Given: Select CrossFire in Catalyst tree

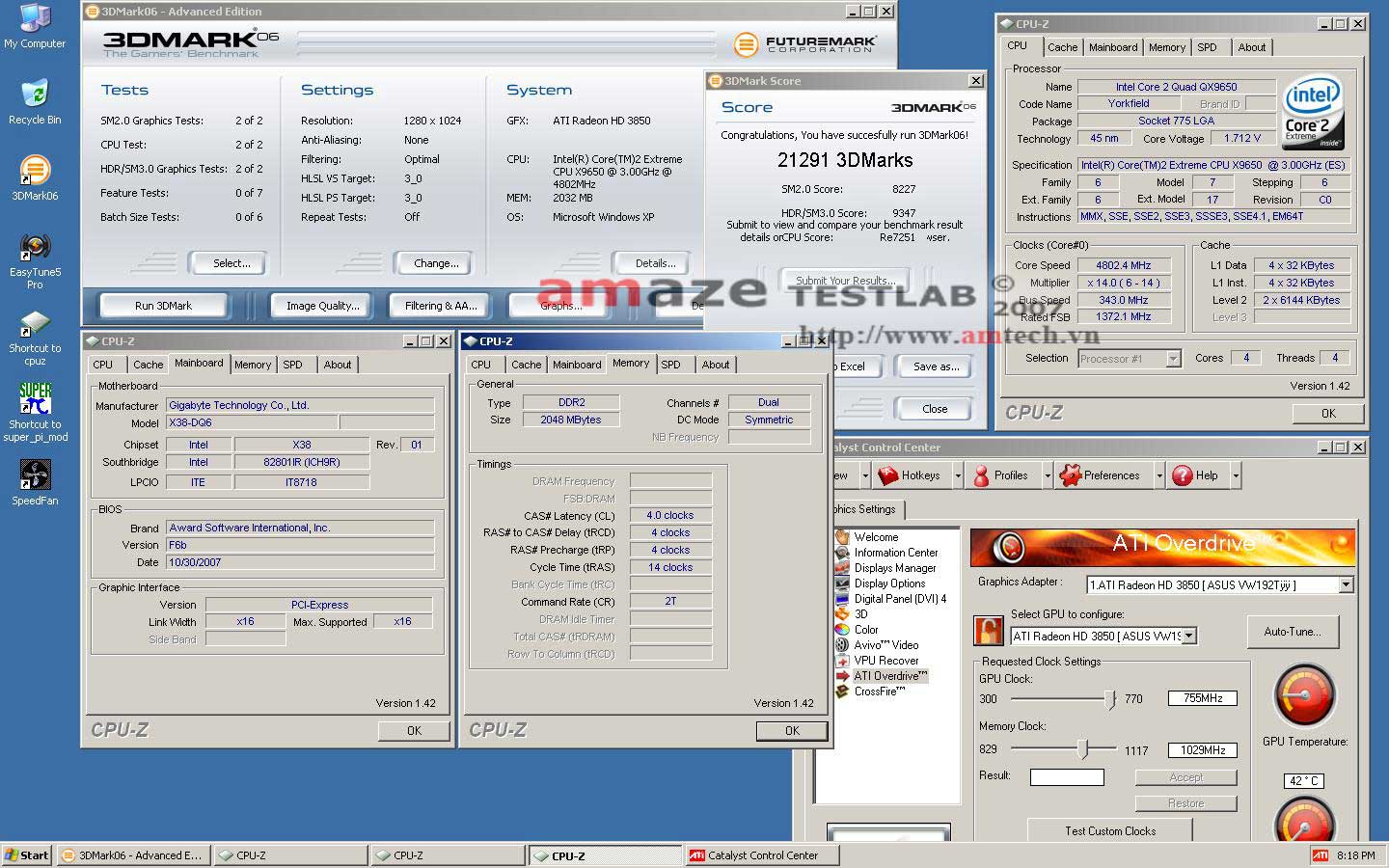Looking at the screenshot, I should [879, 692].
